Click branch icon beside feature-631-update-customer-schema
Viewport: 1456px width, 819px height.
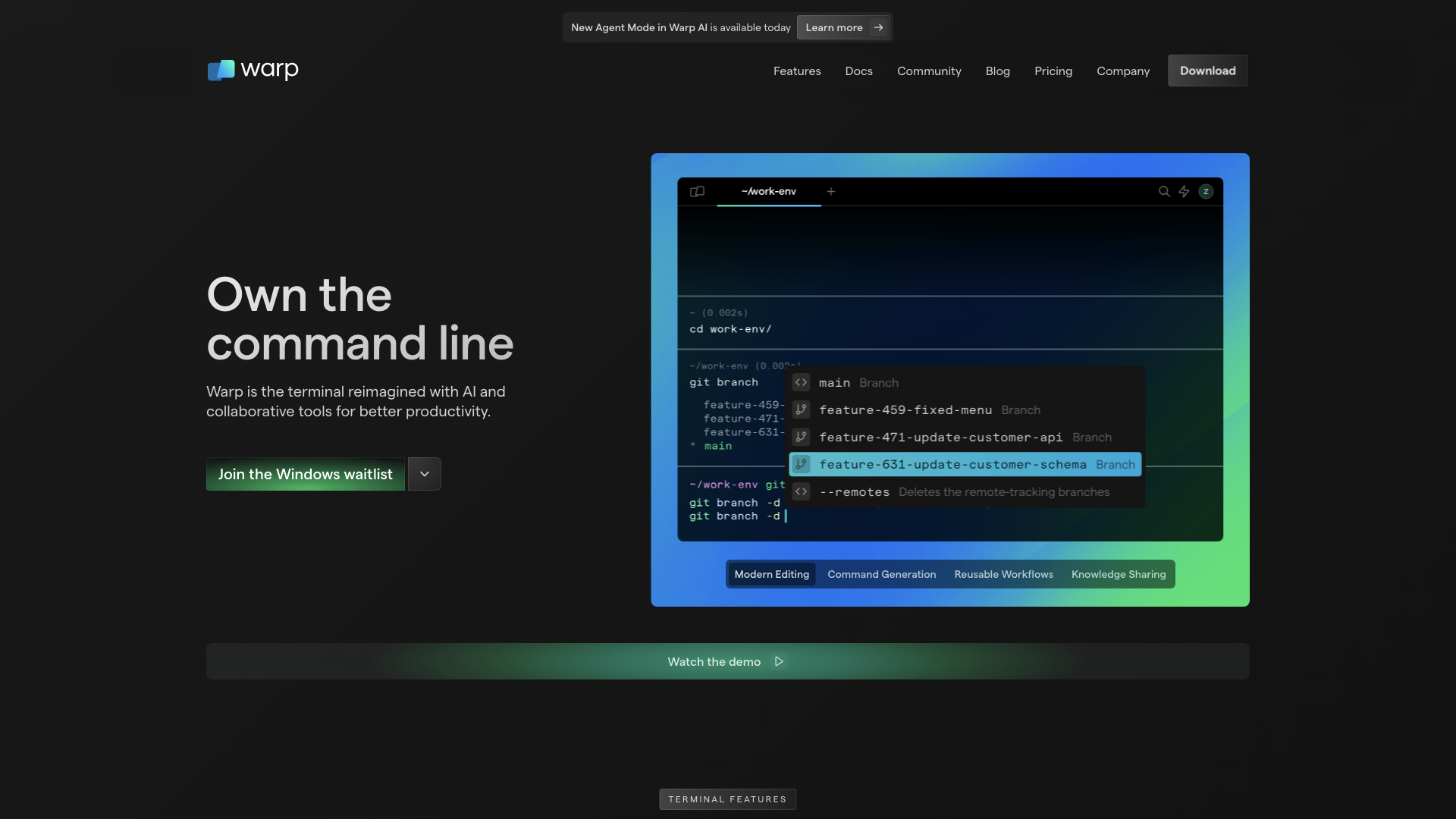click(802, 465)
